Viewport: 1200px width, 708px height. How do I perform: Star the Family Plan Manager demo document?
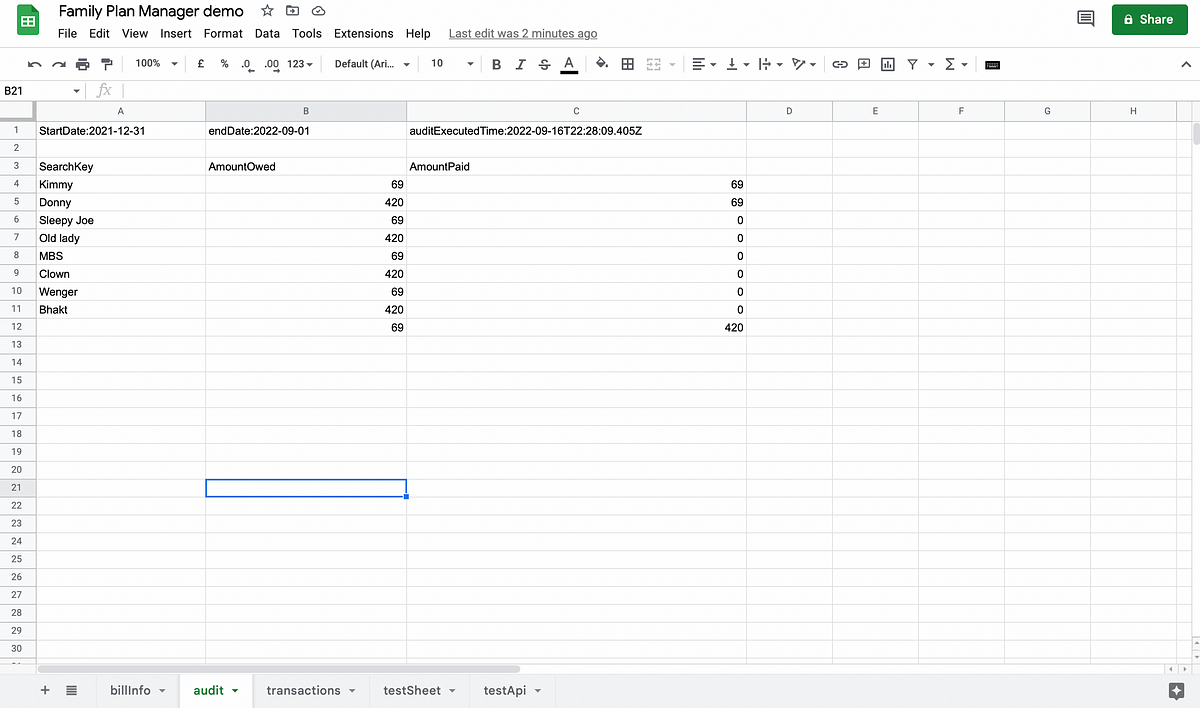pyautogui.click(x=267, y=11)
